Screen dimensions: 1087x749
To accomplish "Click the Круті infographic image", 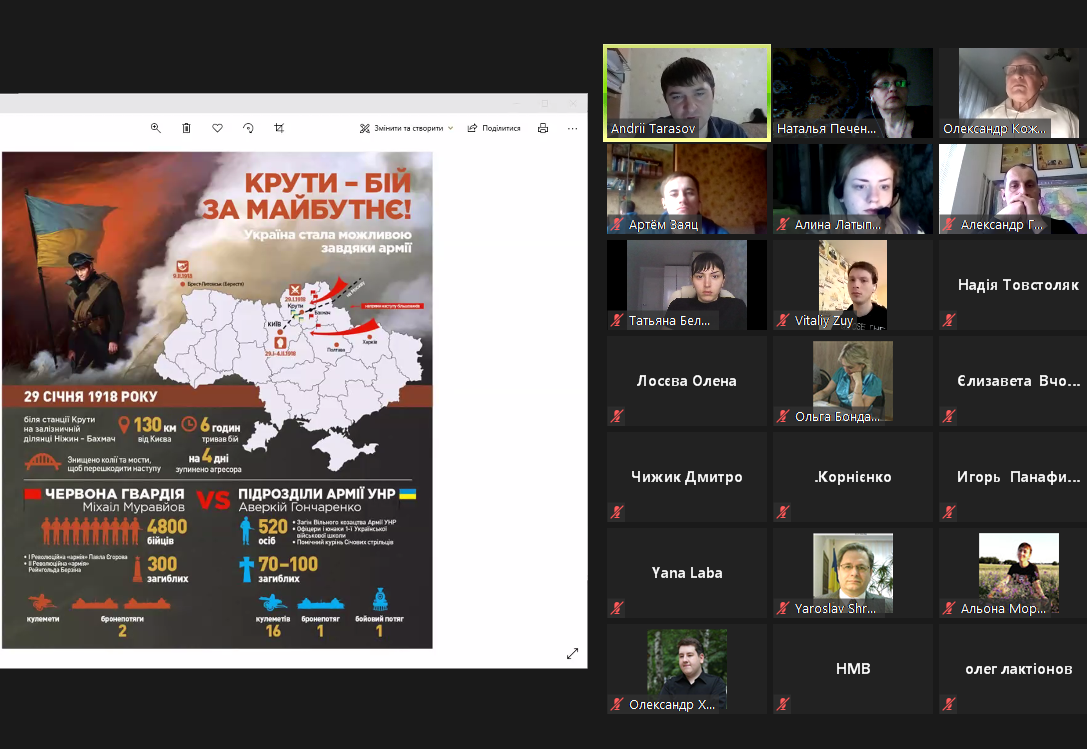I will [x=217, y=400].
